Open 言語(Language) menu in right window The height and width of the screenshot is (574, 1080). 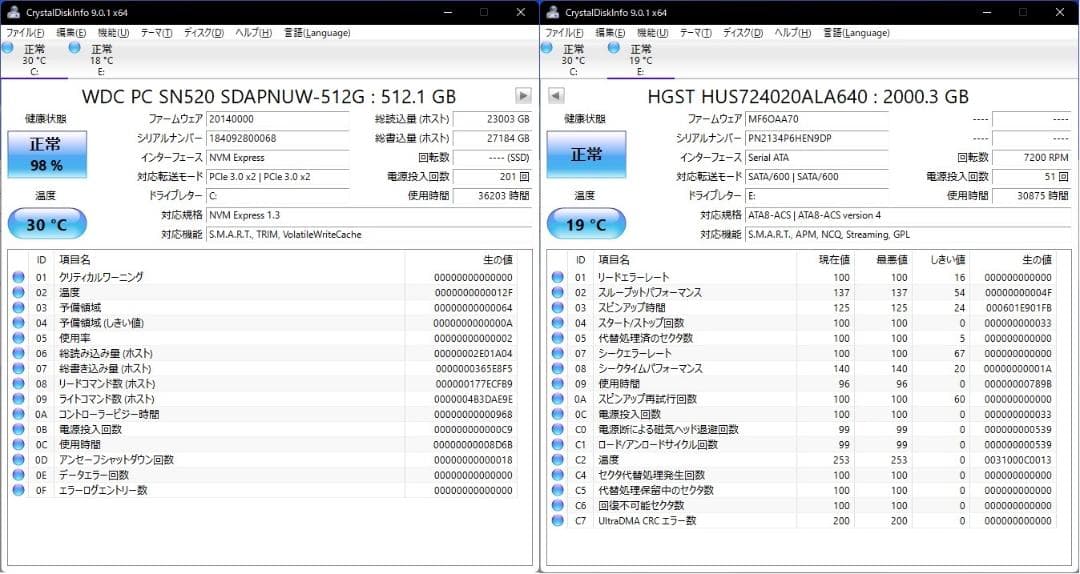pyautogui.click(x=856, y=32)
